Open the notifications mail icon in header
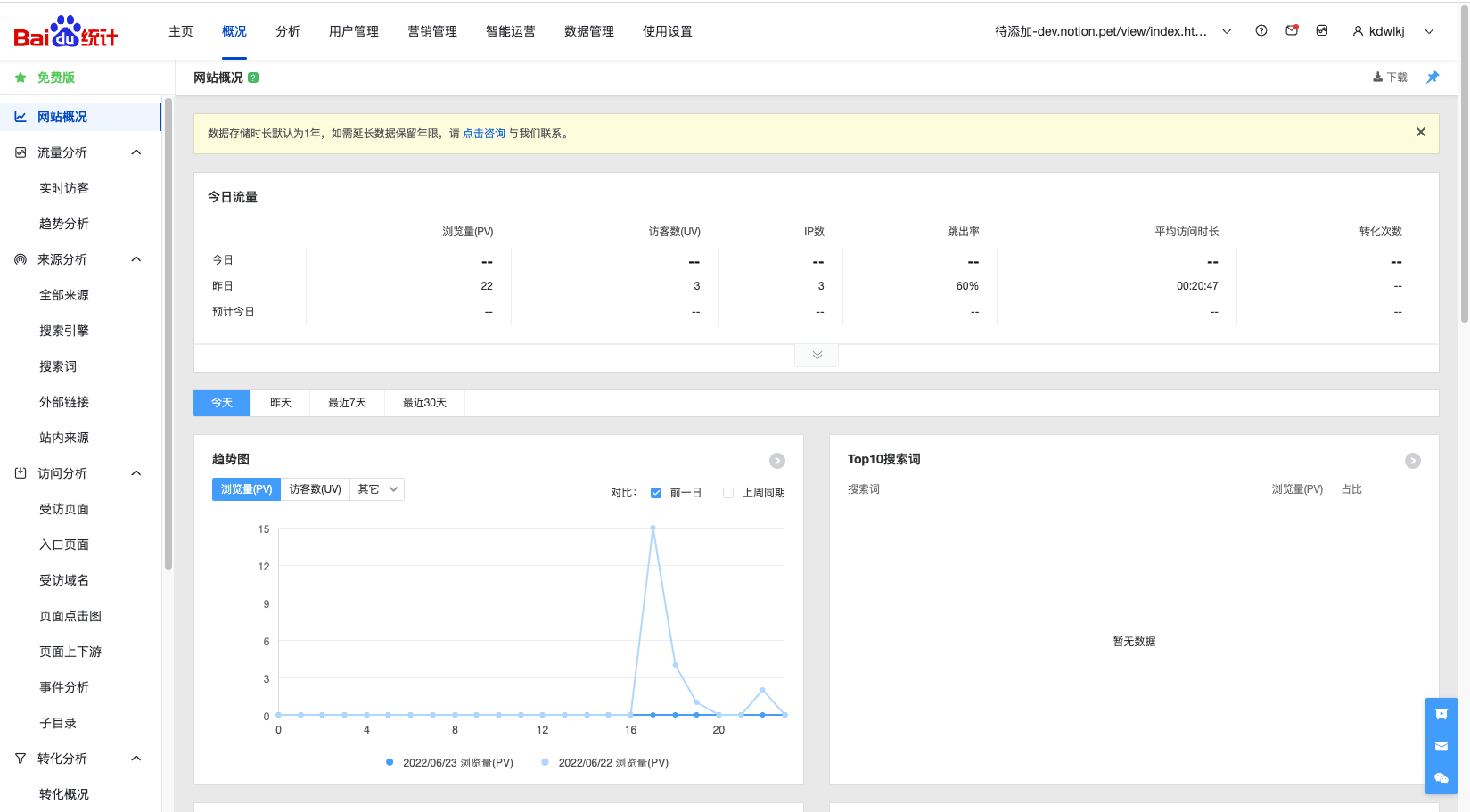The image size is (1470, 812). (1292, 30)
